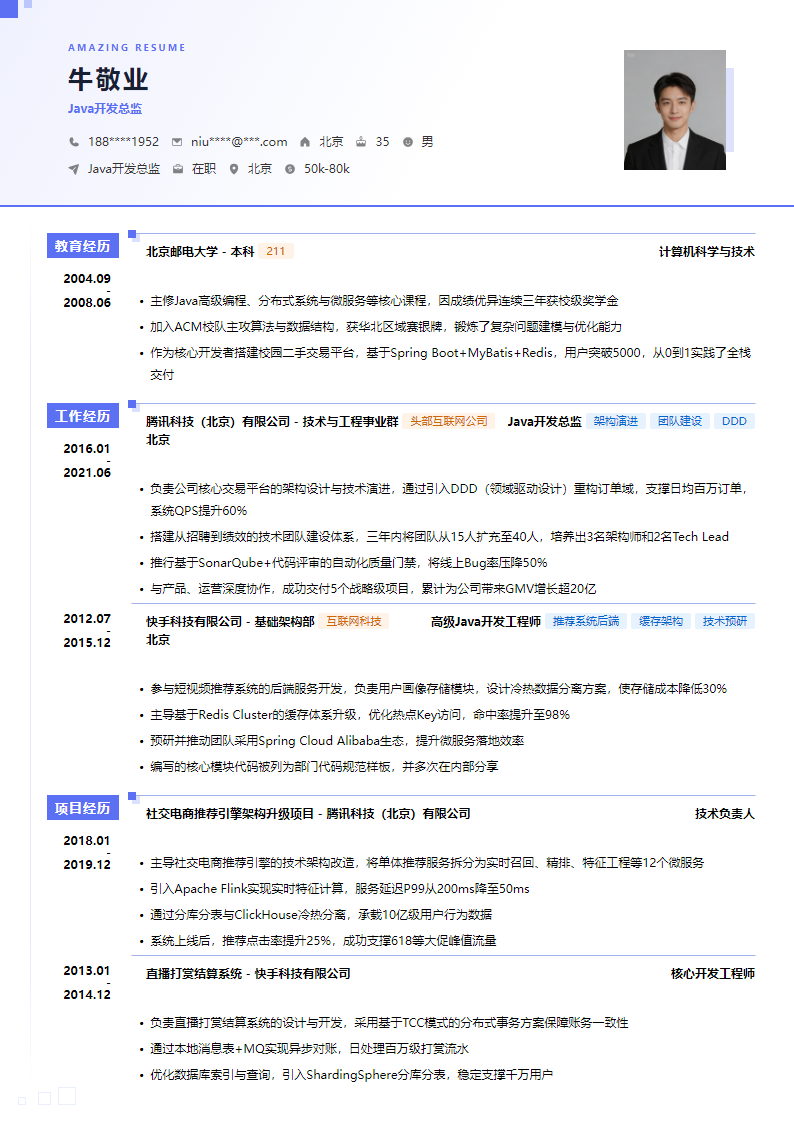Click the AMAZING RESUME header text
This screenshot has height=1123, width=794.
tap(127, 47)
